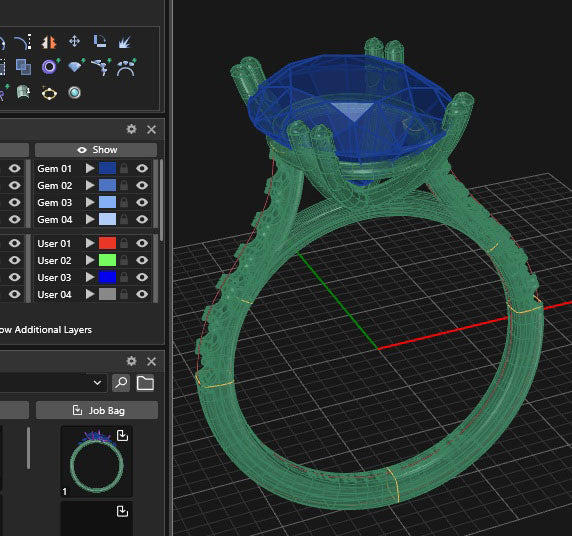Pick User 01 red color swatch

(108, 243)
